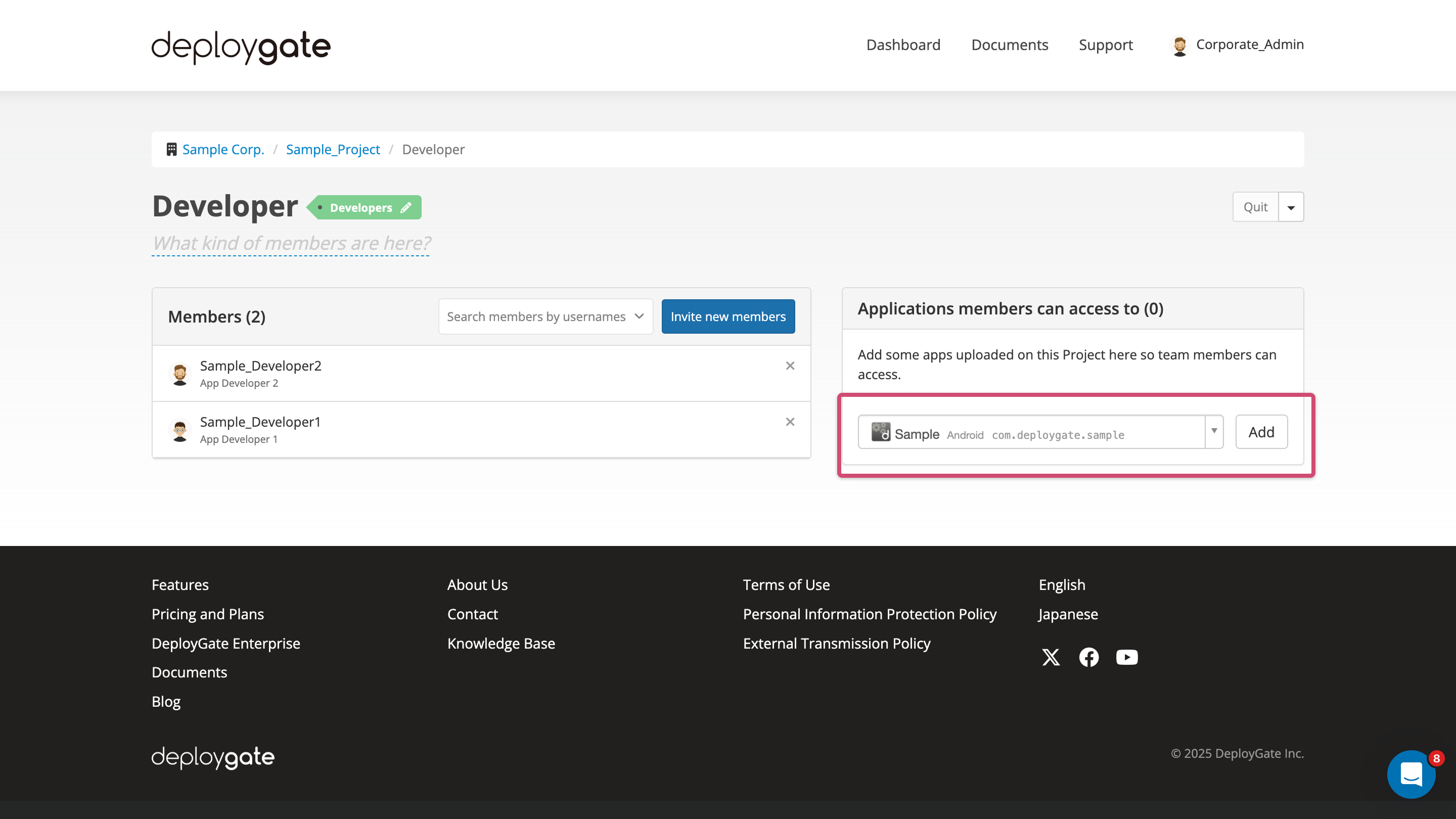
Task: Click the deploygate logo in the footer
Action: (x=212, y=757)
